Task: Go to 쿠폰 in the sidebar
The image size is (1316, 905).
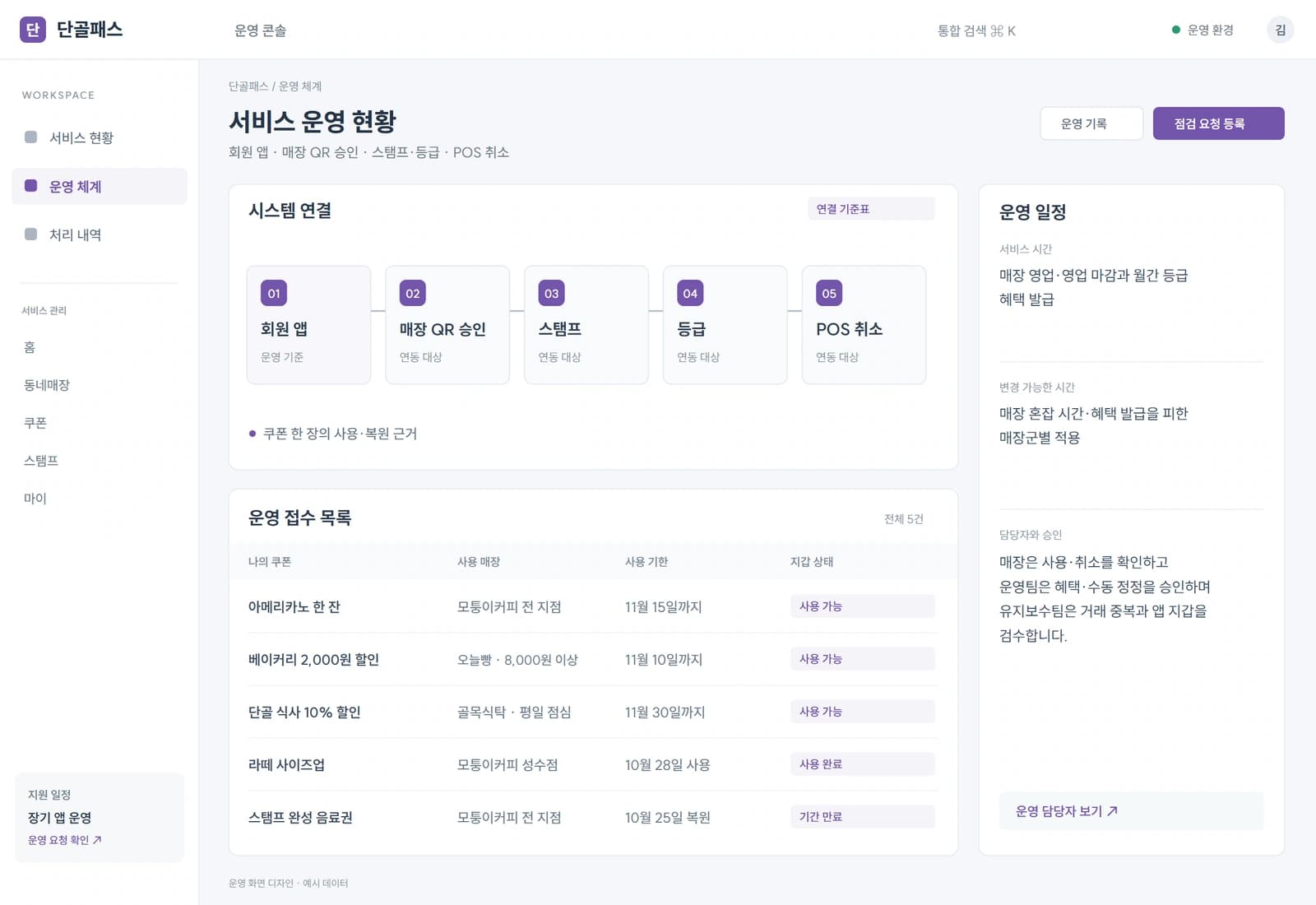Action: click(35, 423)
